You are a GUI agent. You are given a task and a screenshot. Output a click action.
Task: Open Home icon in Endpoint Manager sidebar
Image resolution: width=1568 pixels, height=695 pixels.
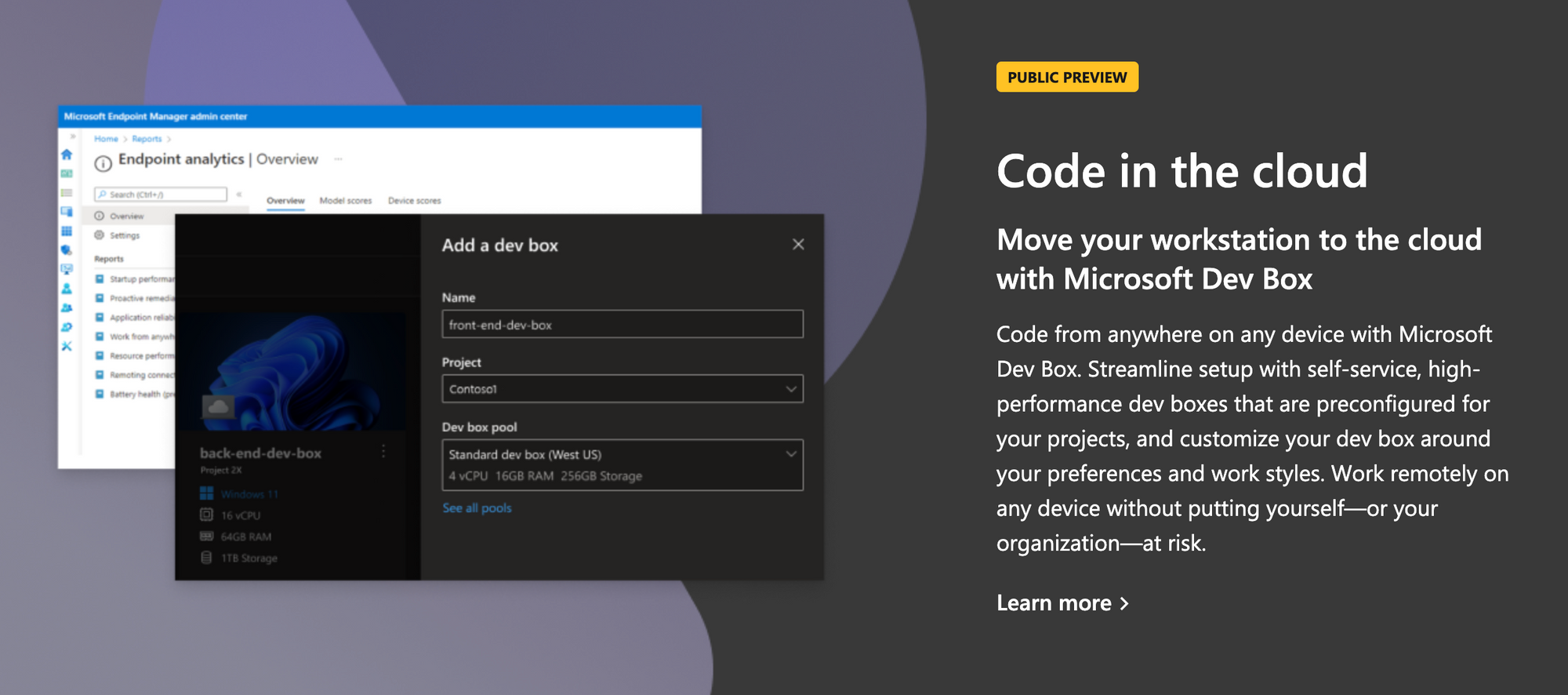coord(67,155)
